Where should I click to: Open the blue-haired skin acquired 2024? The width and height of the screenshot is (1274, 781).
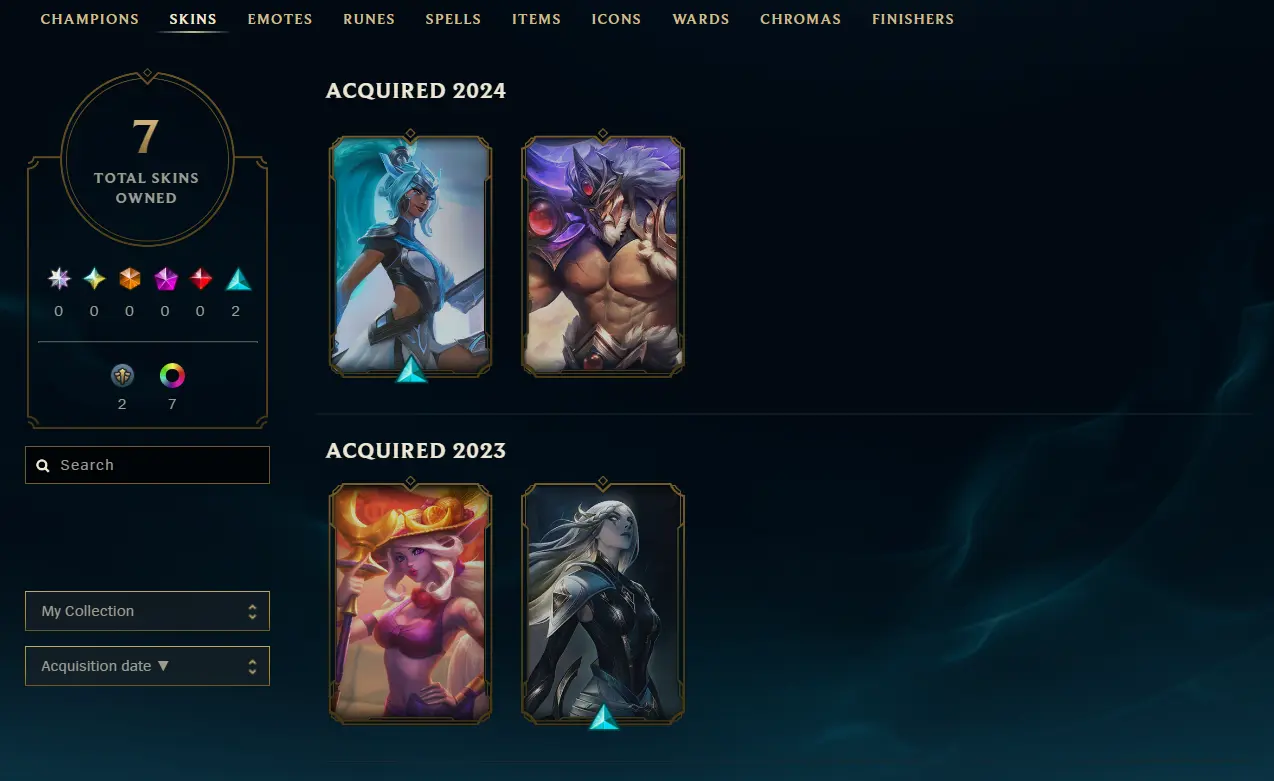410,256
